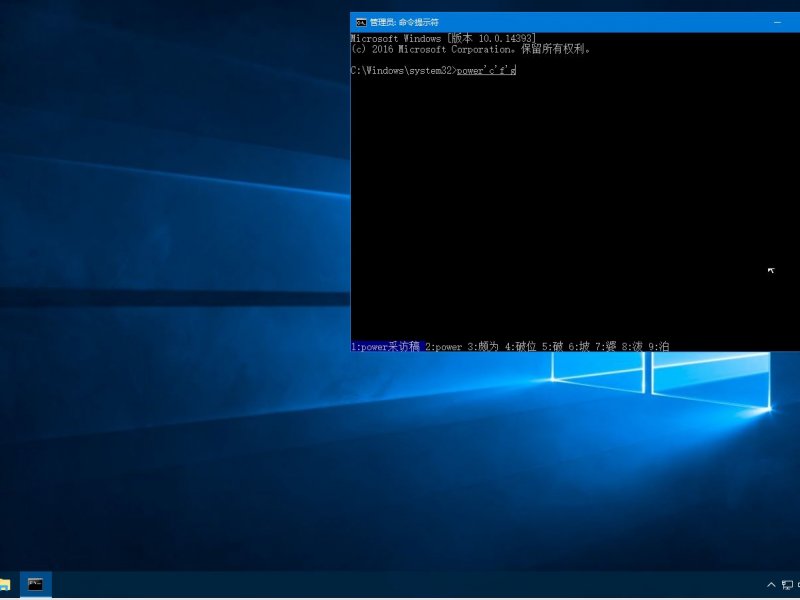Click the C:\Windows\system32> prompt text

click(404, 71)
